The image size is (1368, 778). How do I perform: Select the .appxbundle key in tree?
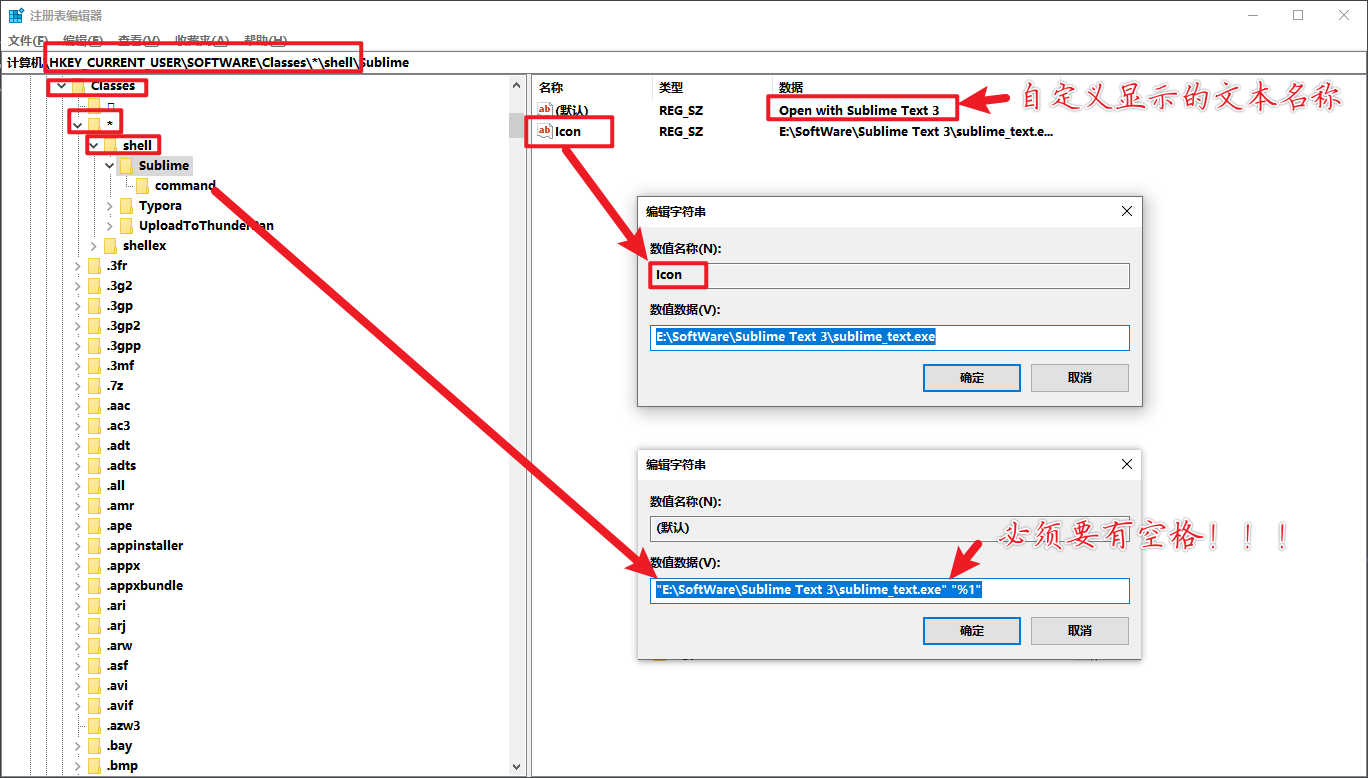coord(144,585)
